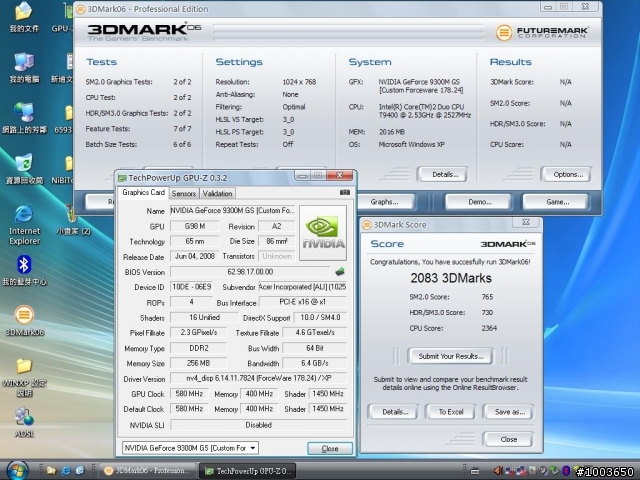Click the HDR/SM3.0 Score value 730

tap(487, 313)
